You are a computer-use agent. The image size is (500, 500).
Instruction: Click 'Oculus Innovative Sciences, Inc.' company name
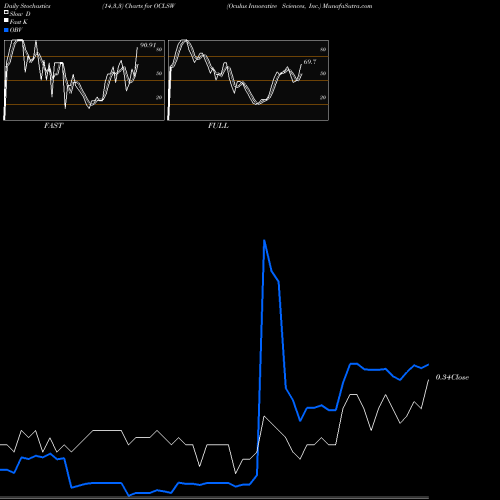pyautogui.click(x=274, y=6)
